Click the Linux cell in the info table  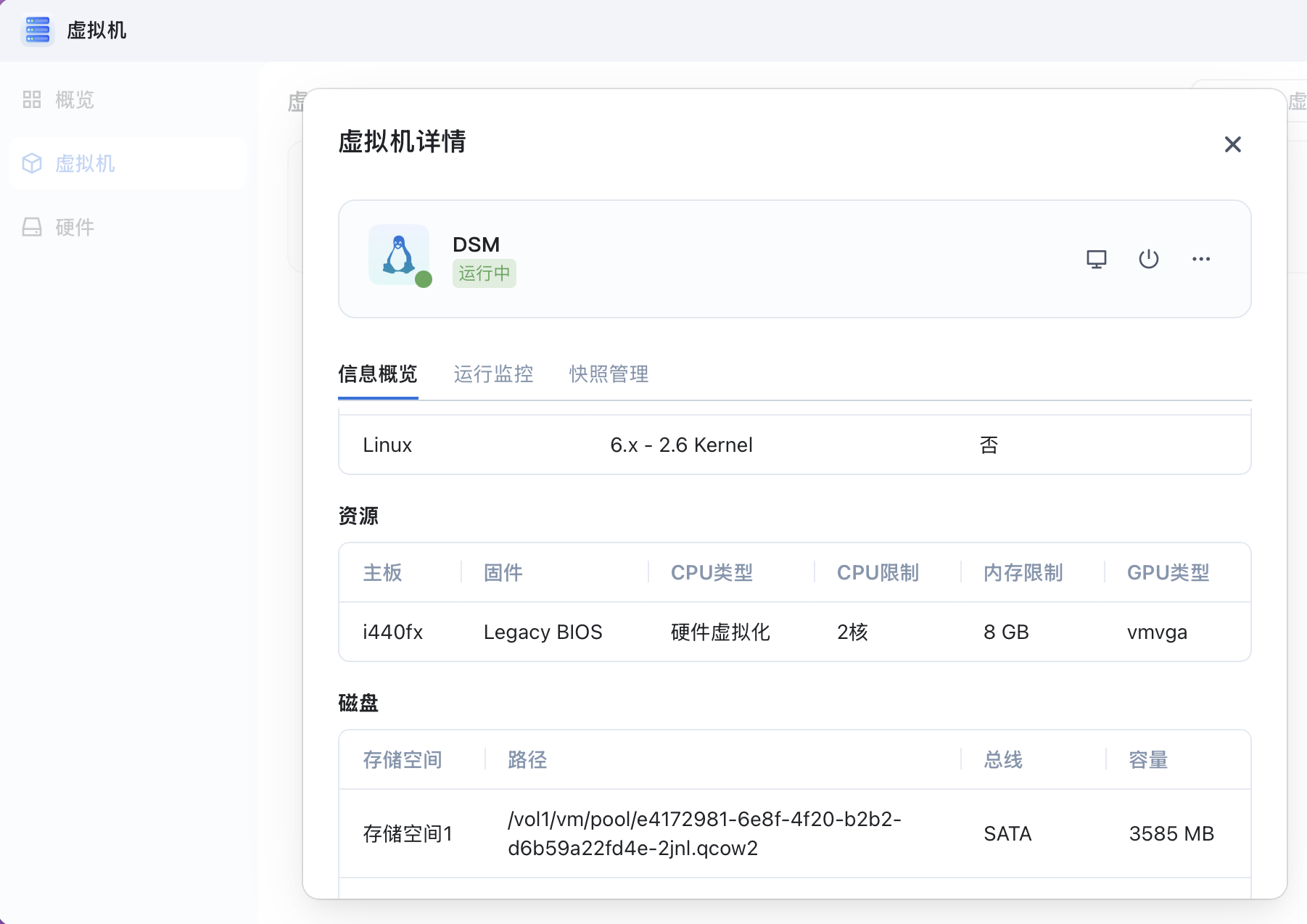tap(387, 445)
